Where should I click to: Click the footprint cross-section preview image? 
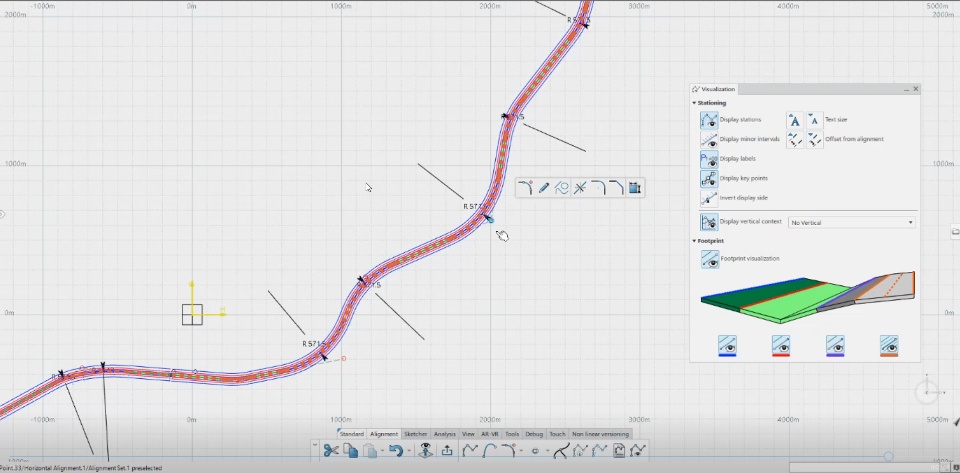(808, 297)
